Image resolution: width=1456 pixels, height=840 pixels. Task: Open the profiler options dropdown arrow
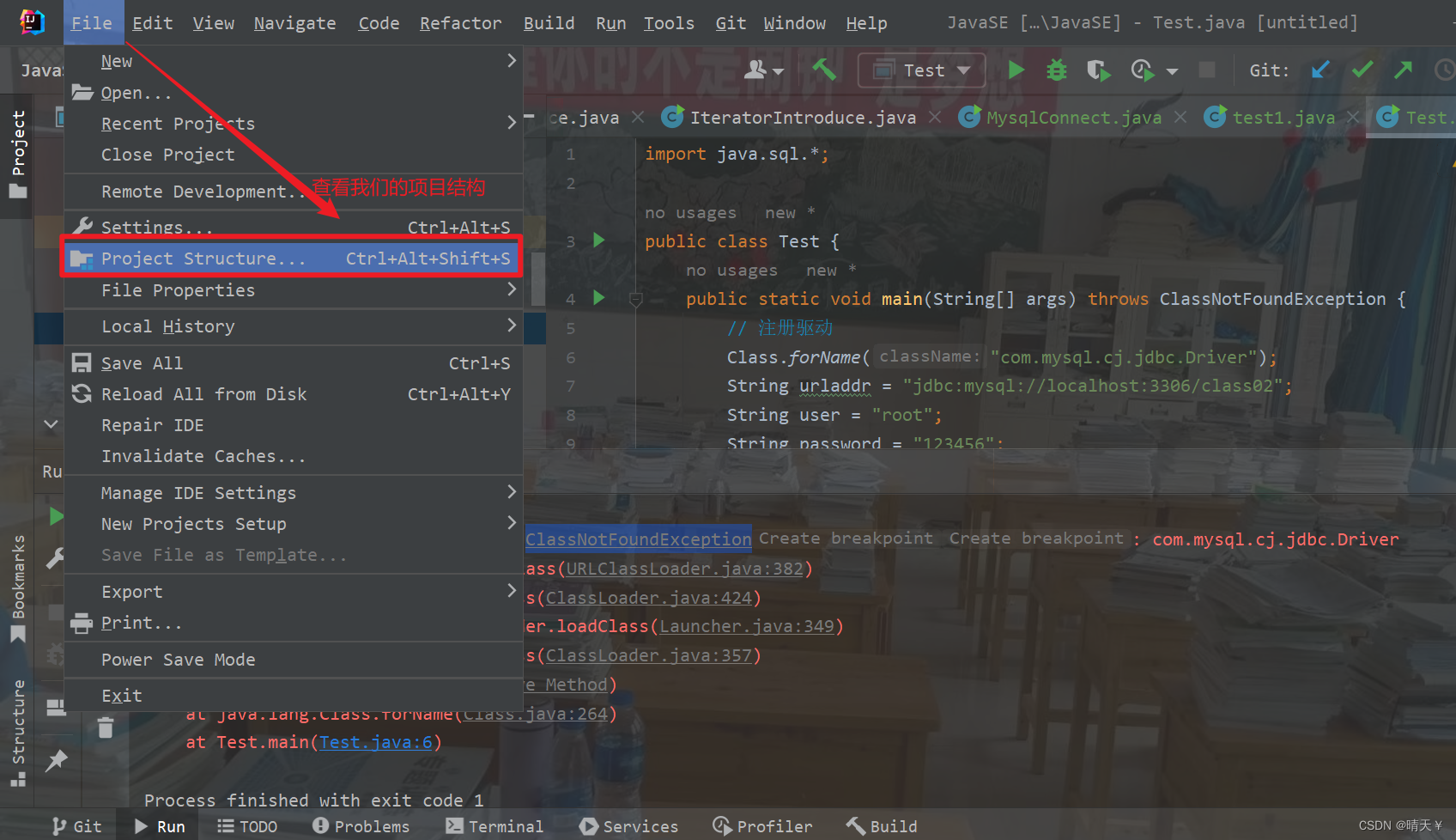[x=1172, y=71]
